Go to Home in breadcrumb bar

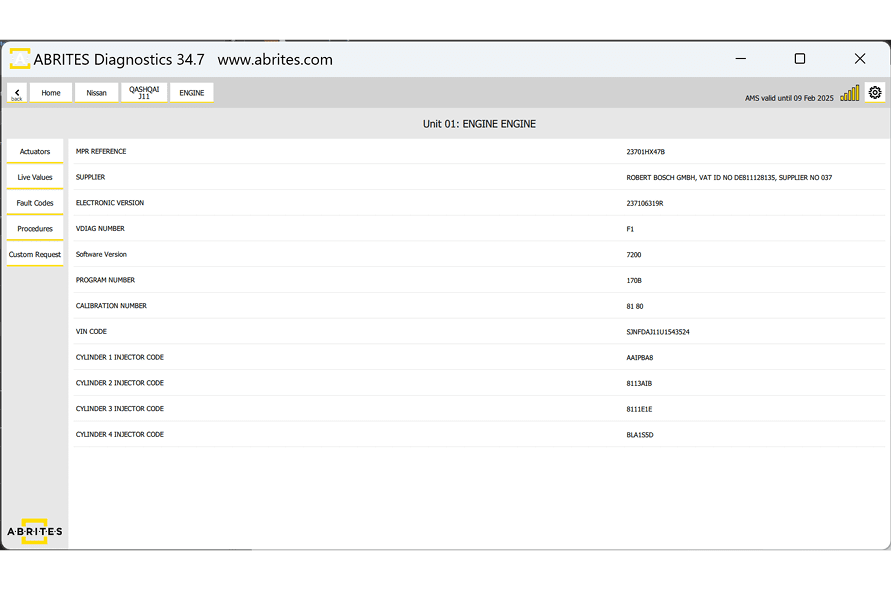coord(51,93)
